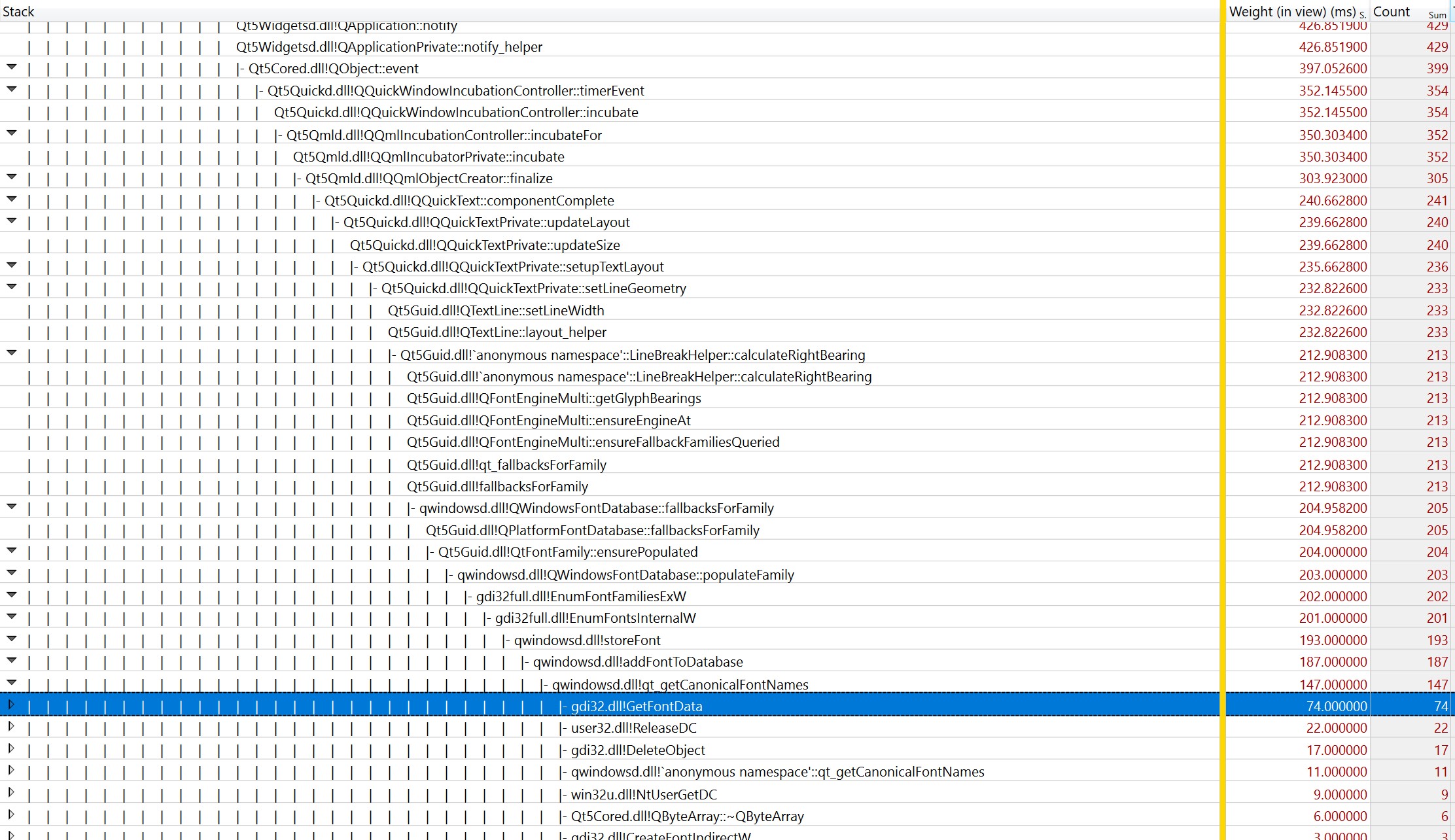Collapse the qt_getCanonicalFontNames node
The height and width of the screenshot is (840, 1455).
(x=11, y=683)
